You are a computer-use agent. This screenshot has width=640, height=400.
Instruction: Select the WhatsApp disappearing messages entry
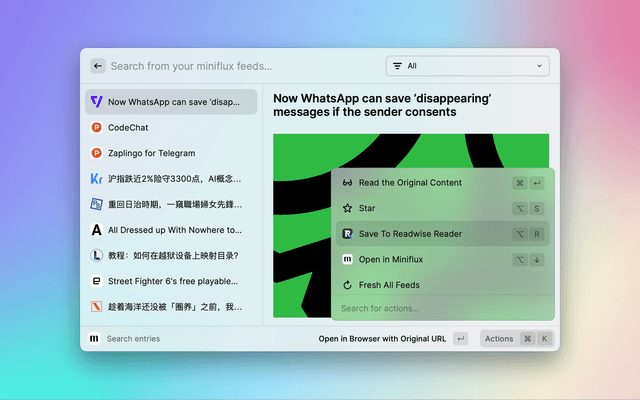tap(170, 101)
